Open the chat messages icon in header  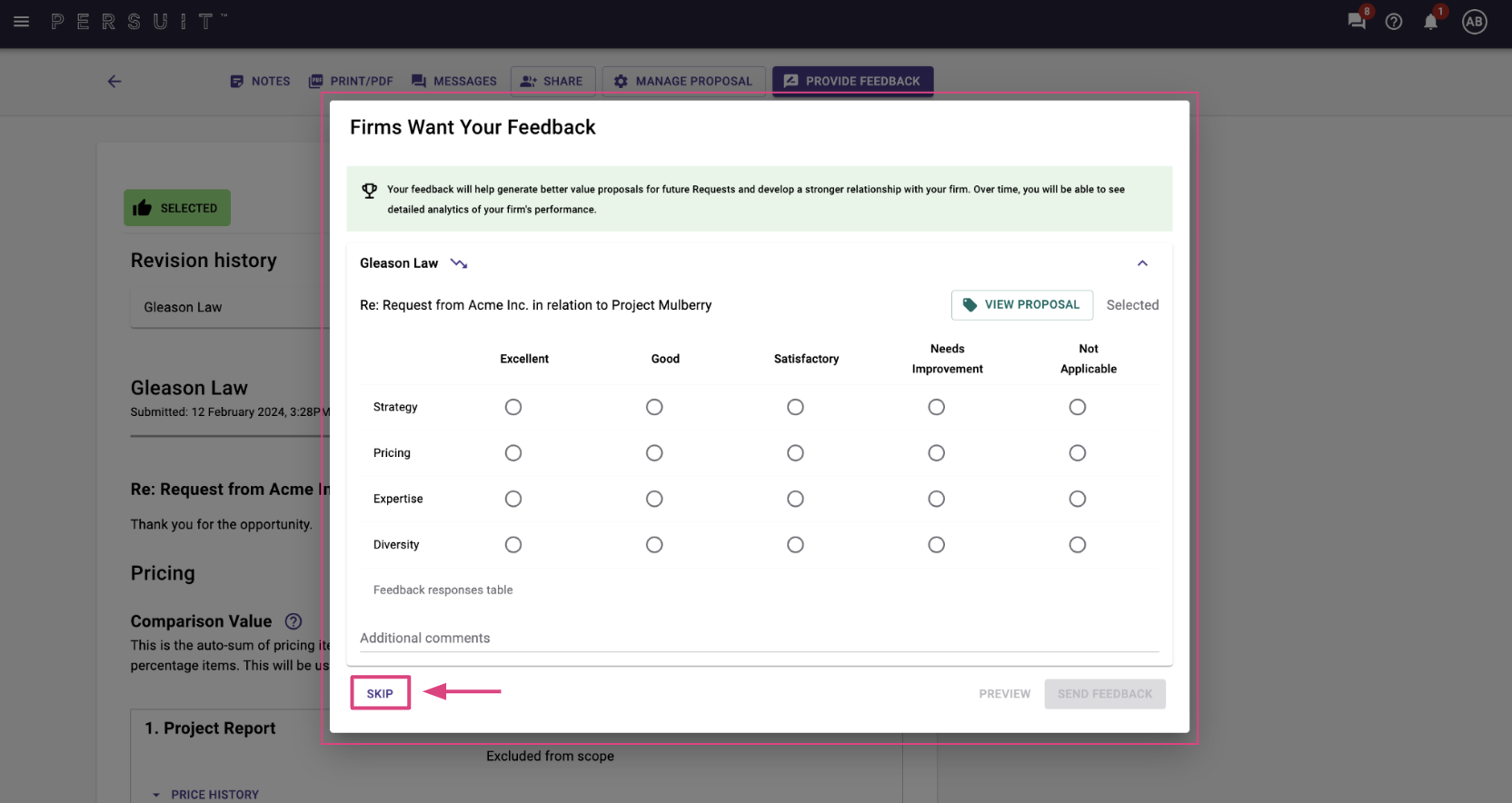tap(1357, 22)
